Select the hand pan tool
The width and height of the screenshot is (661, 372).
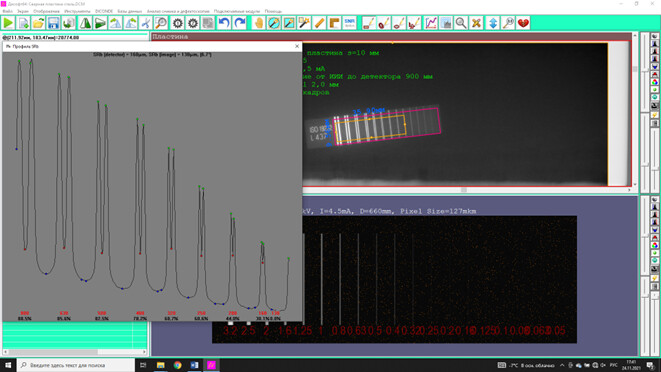258,23
